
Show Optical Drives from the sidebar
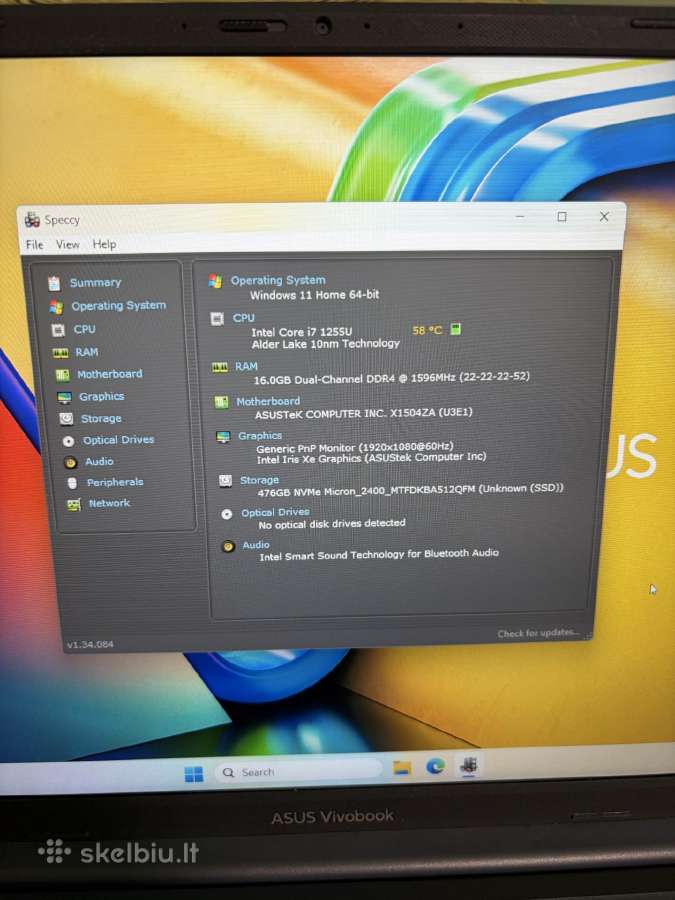pyautogui.click(x=118, y=440)
